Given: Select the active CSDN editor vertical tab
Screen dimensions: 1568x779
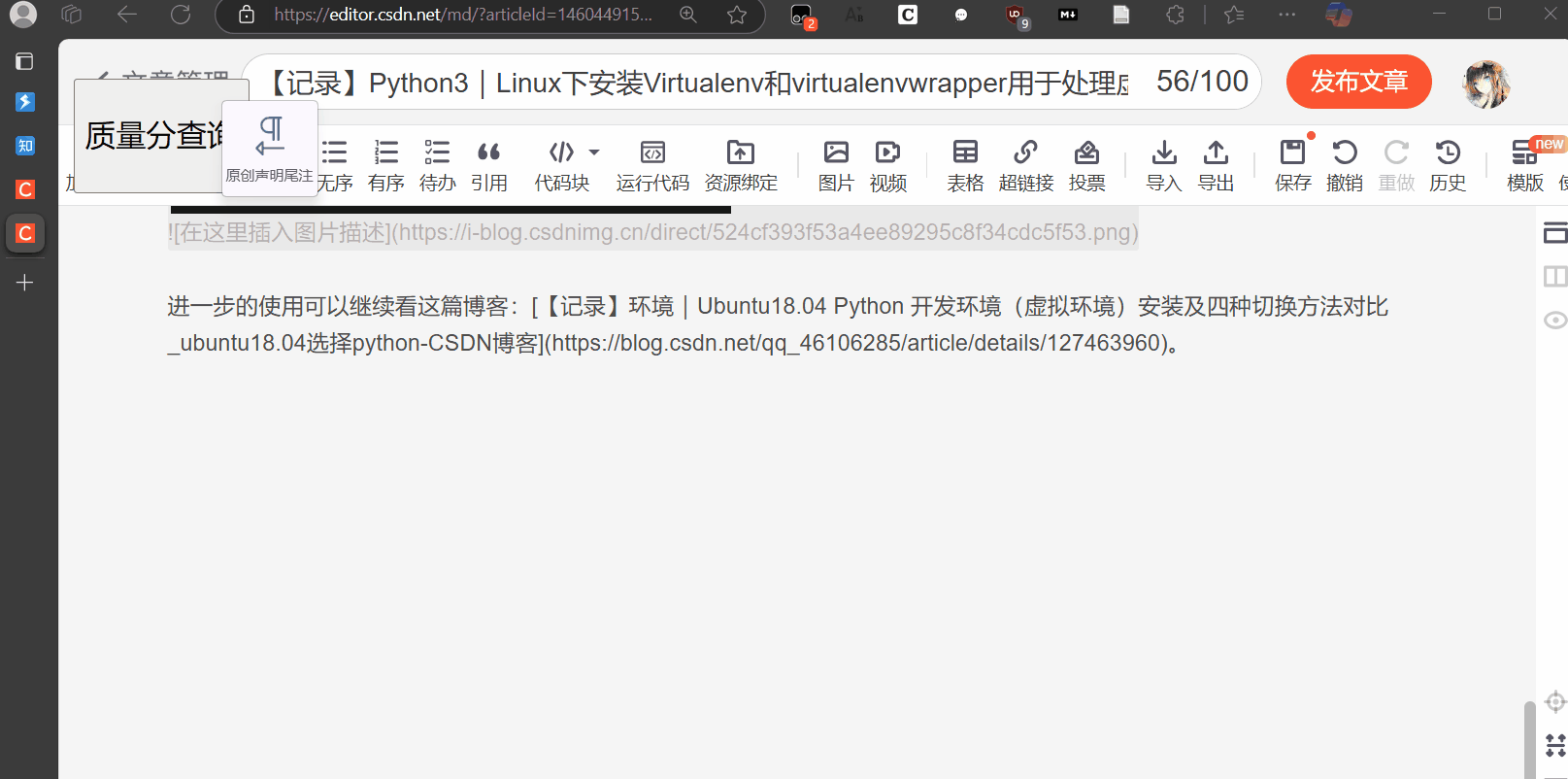Looking at the screenshot, I should pos(25,233).
